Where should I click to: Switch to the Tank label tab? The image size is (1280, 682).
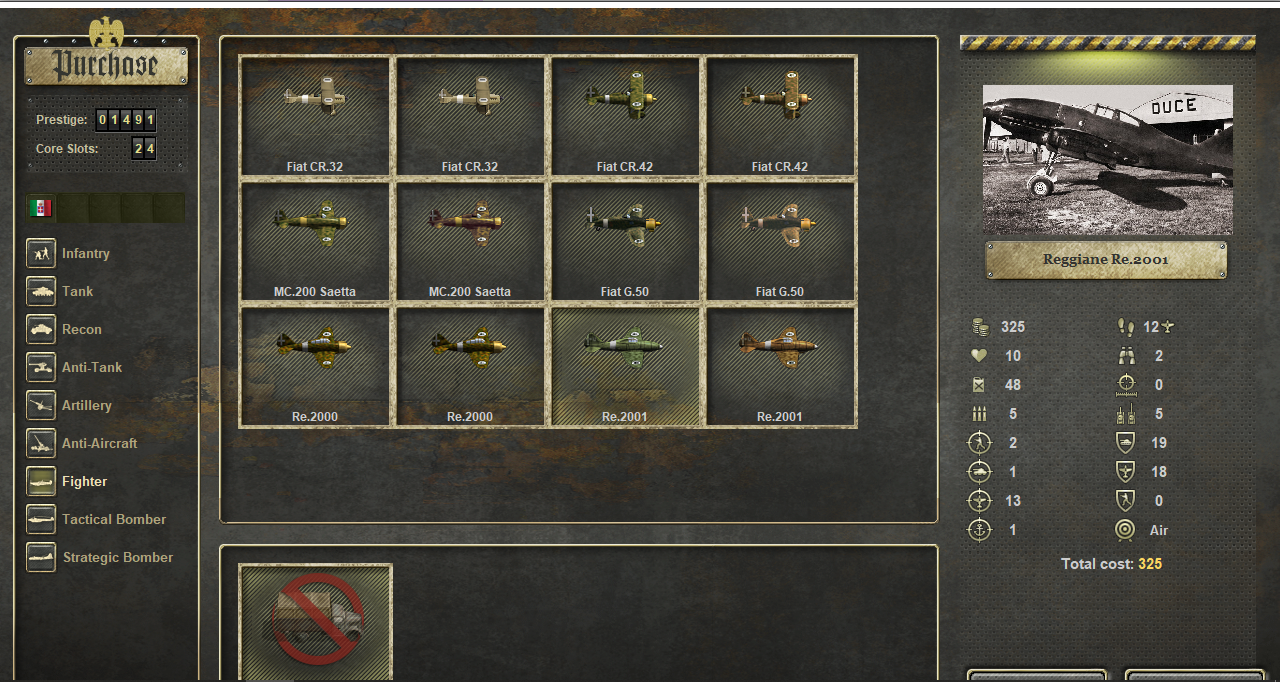tap(77, 291)
